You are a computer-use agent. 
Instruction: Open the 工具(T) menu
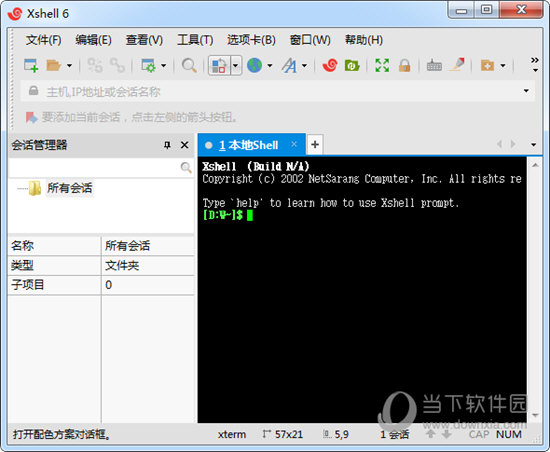[x=195, y=40]
